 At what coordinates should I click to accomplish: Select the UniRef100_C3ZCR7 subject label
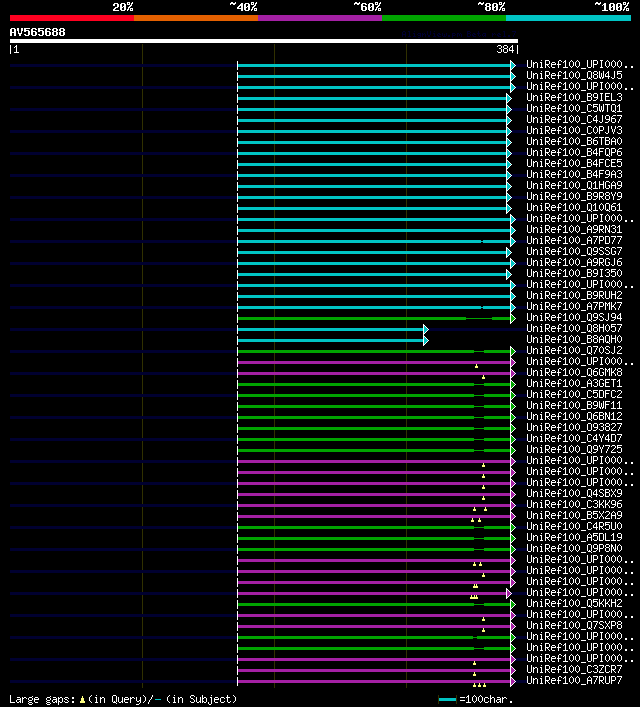tap(574, 670)
